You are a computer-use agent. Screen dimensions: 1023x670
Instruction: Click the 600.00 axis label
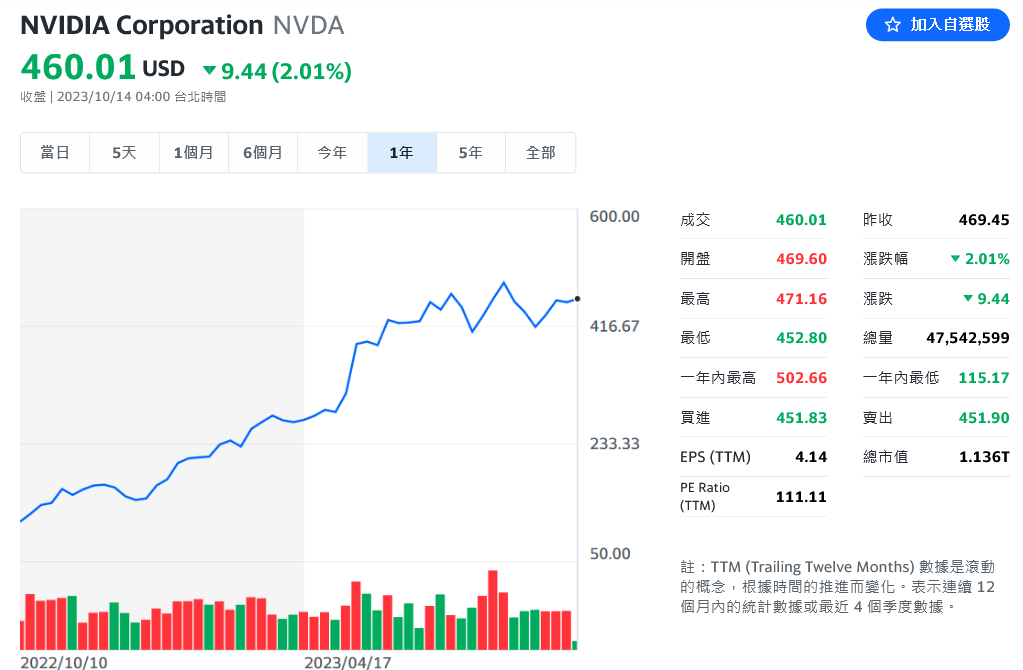tap(615, 217)
